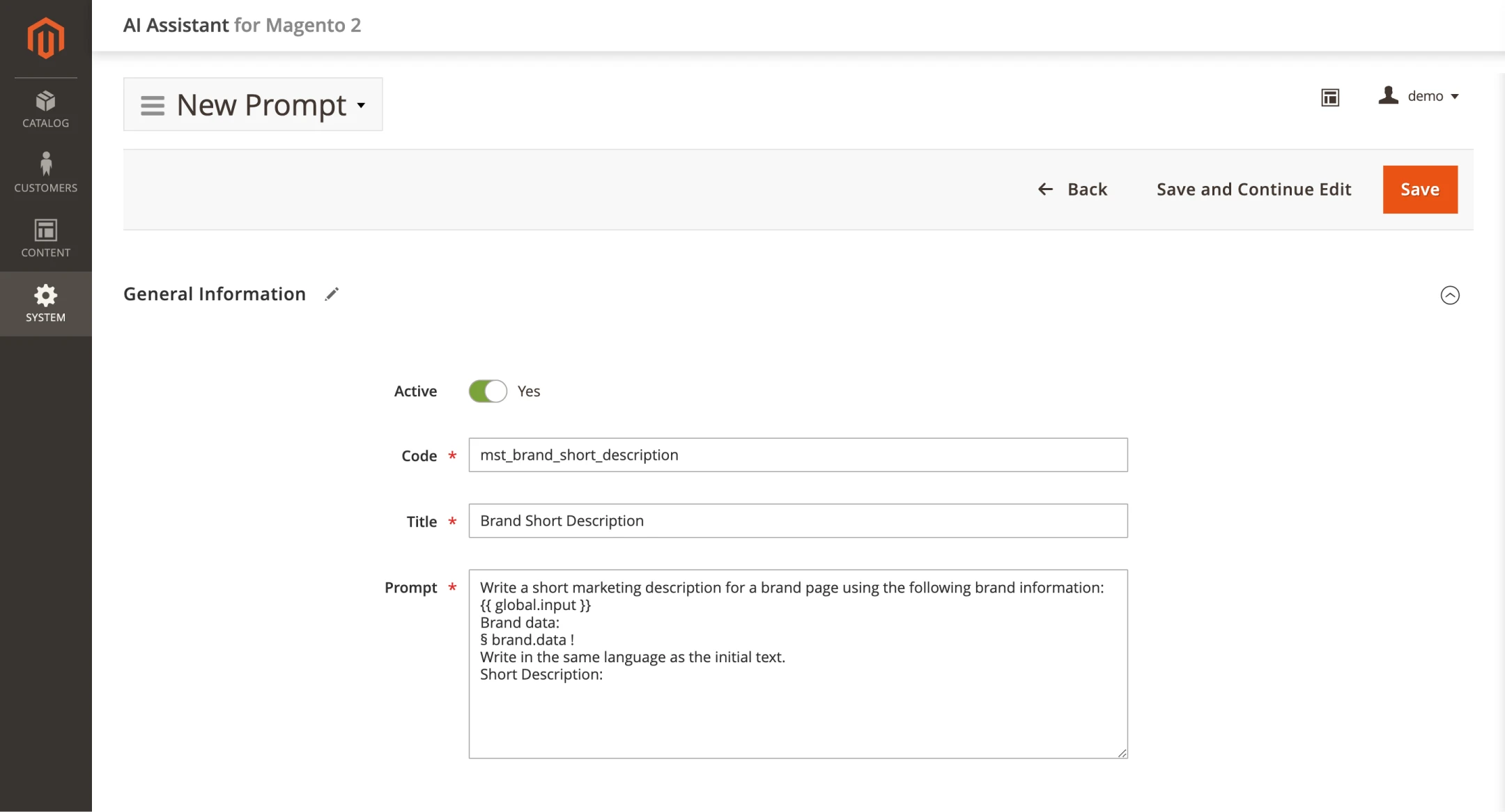Click the demo user account icon

point(1388,95)
